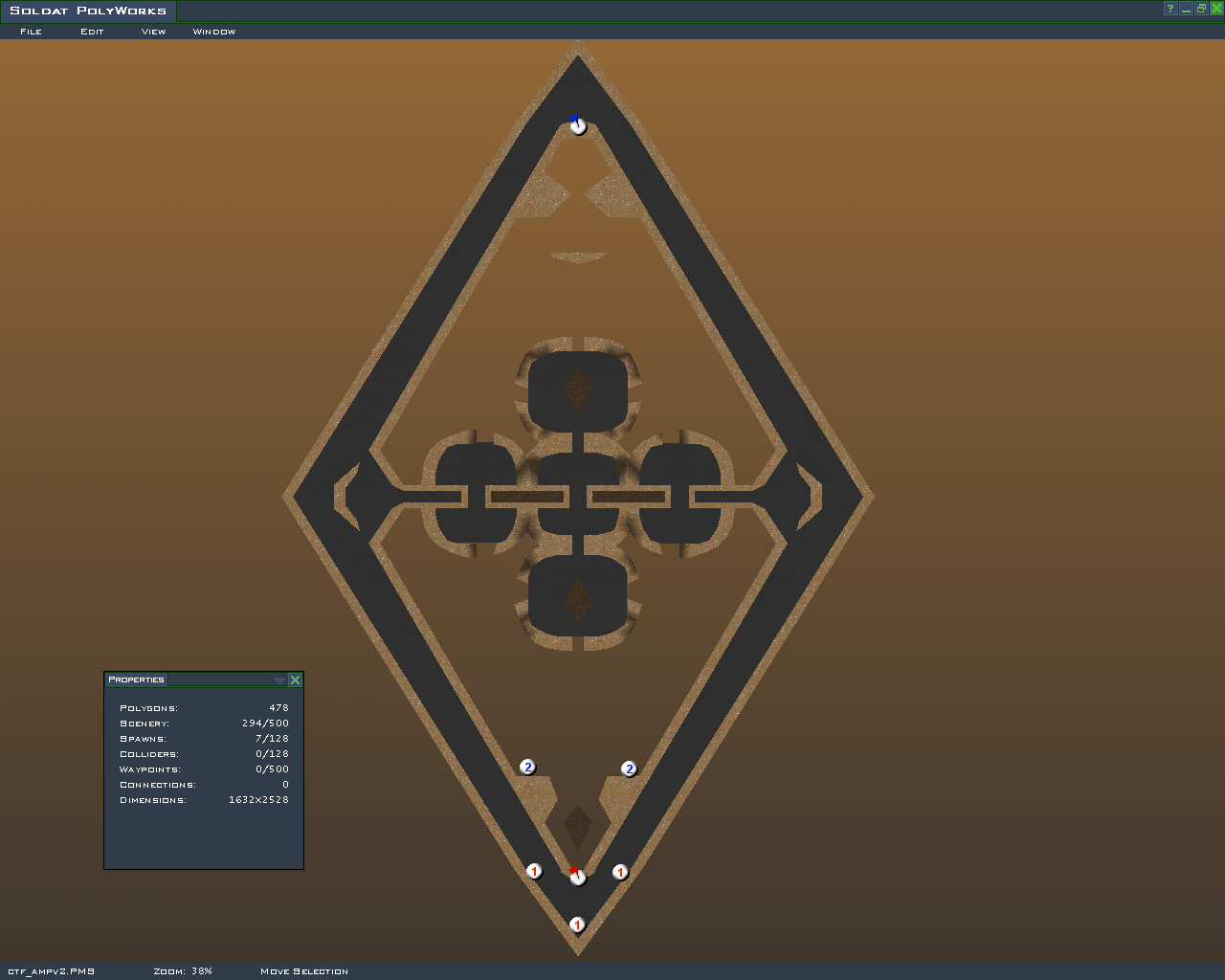This screenshot has height=980, width=1225.
Task: Click the Move Selection status text
Action: click(304, 971)
